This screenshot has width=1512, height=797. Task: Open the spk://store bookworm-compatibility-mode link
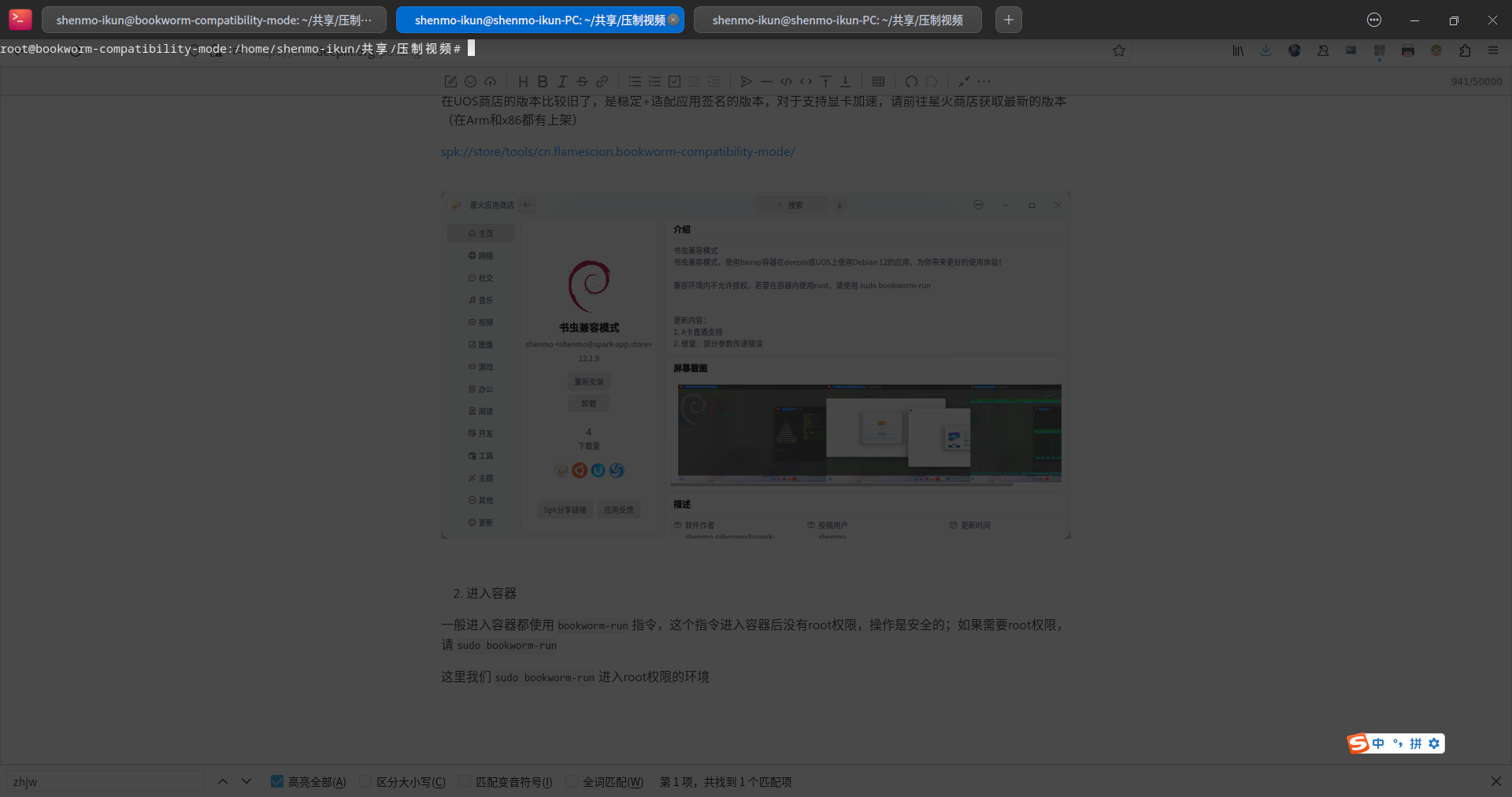coord(617,151)
